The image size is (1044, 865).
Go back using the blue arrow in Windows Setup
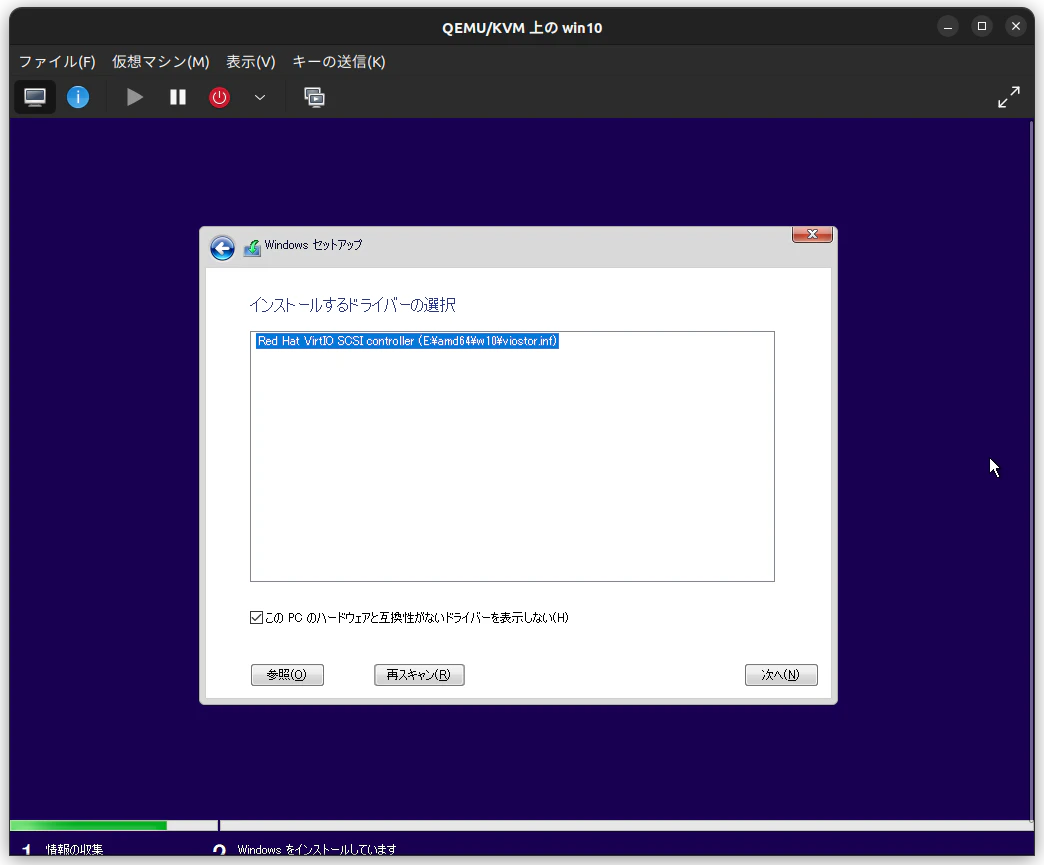click(x=222, y=248)
